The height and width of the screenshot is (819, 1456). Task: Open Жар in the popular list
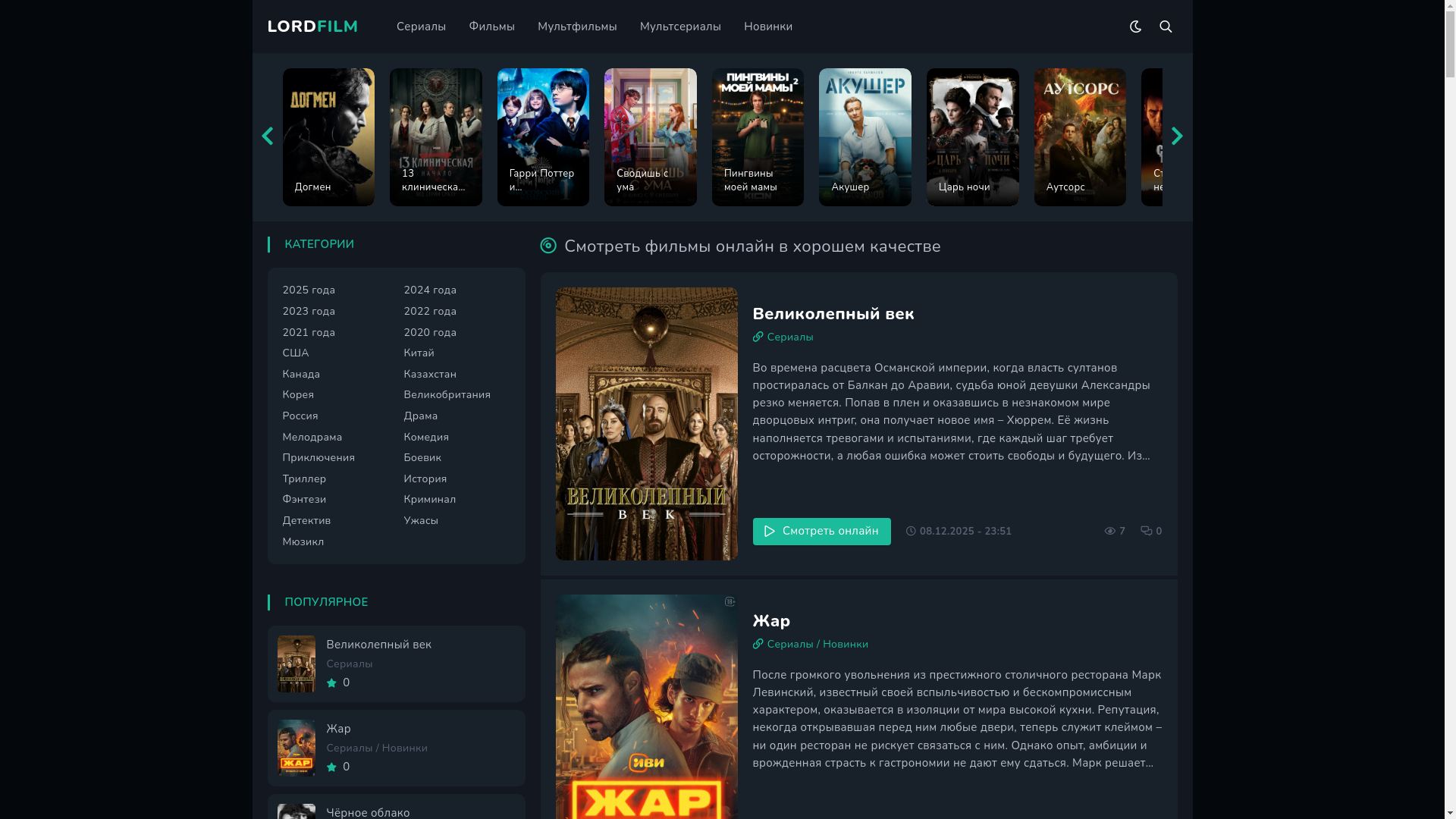coord(338,729)
